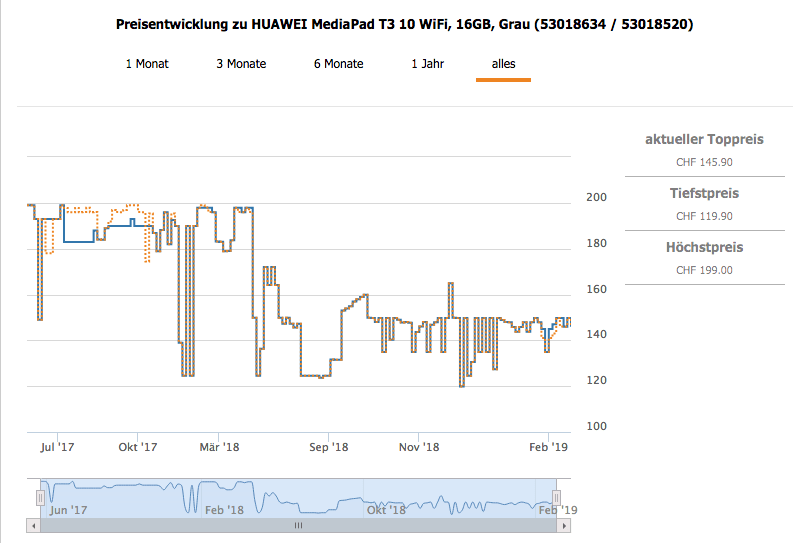Image resolution: width=793 pixels, height=543 pixels.
Task: Click the Höchstpreis heading
Action: (x=704, y=248)
